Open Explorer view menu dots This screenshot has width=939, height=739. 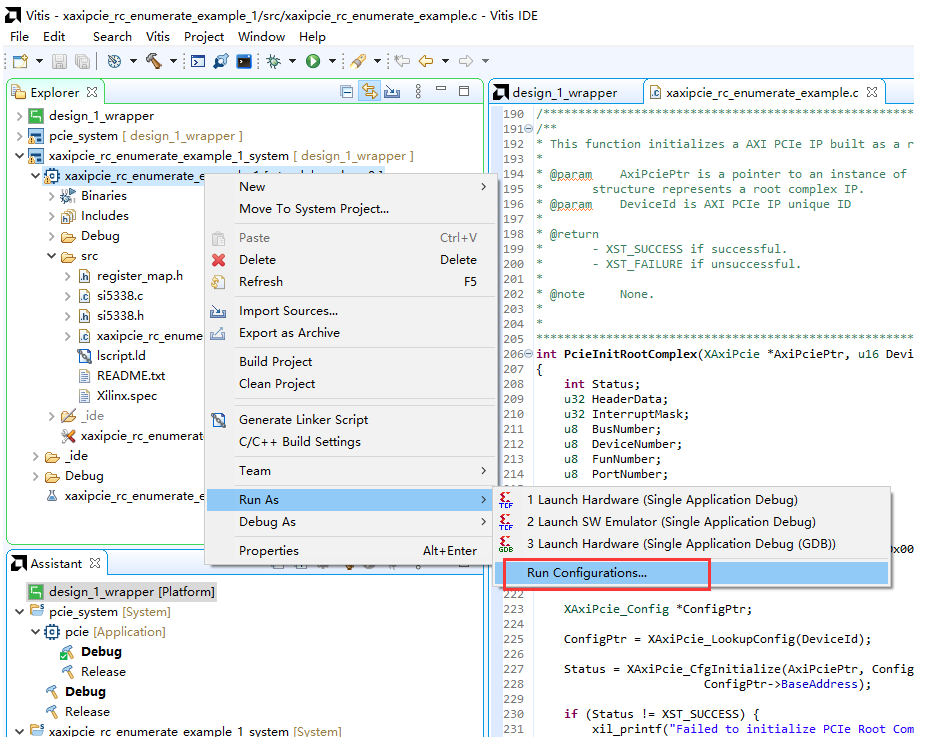click(418, 92)
